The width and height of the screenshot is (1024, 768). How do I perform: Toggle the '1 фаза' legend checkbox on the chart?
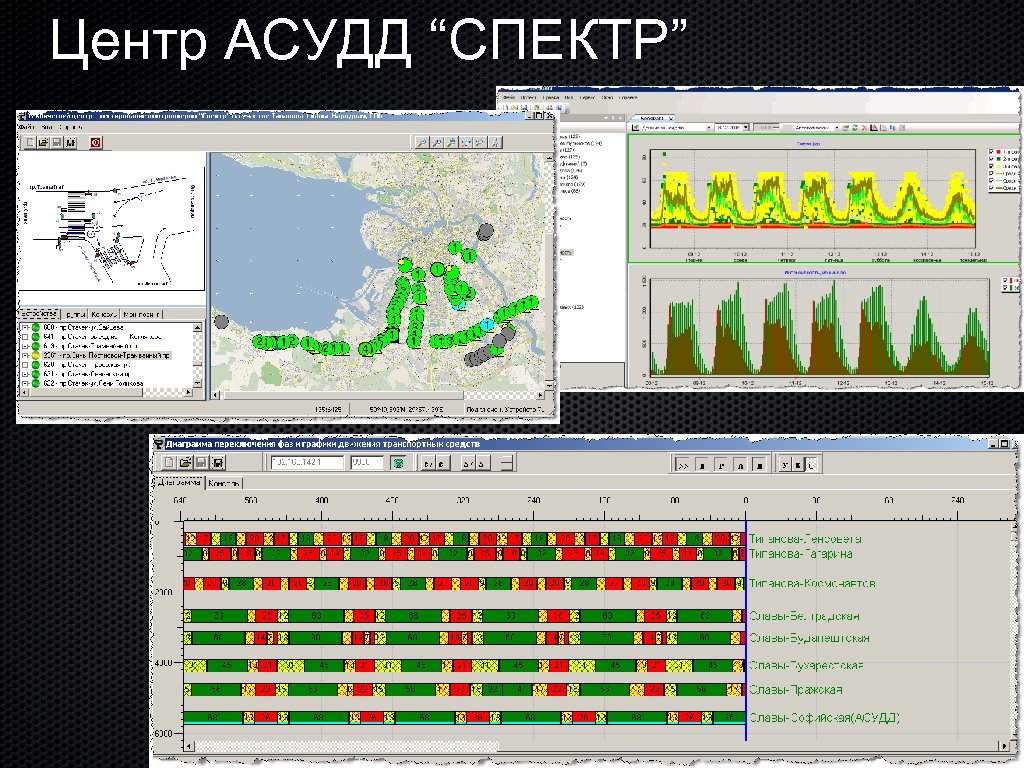tap(991, 151)
